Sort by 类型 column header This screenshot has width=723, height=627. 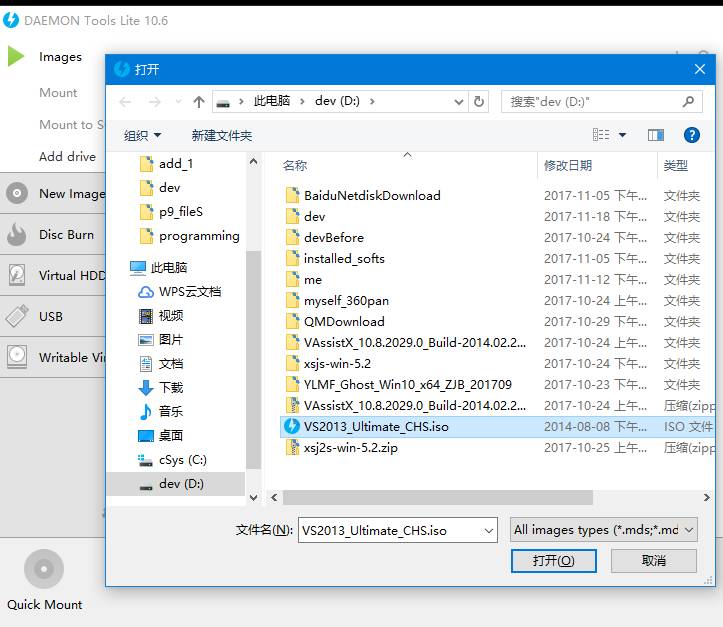pos(676,166)
